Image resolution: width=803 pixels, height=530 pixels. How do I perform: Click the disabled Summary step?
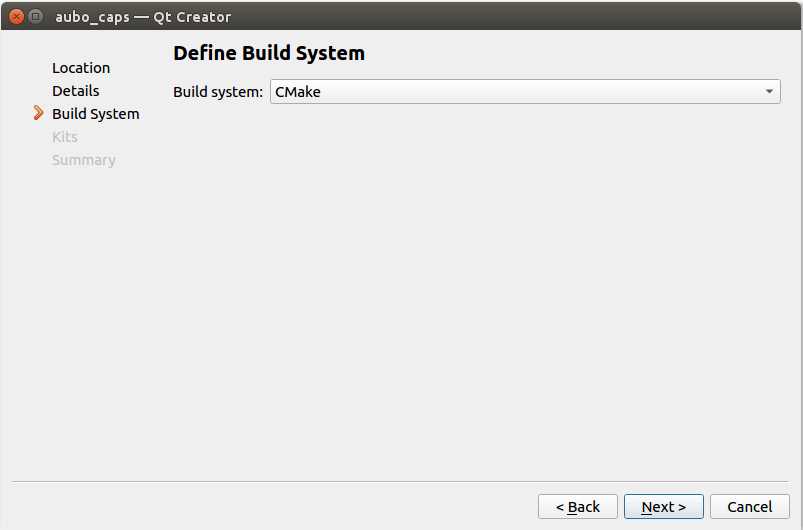84,160
